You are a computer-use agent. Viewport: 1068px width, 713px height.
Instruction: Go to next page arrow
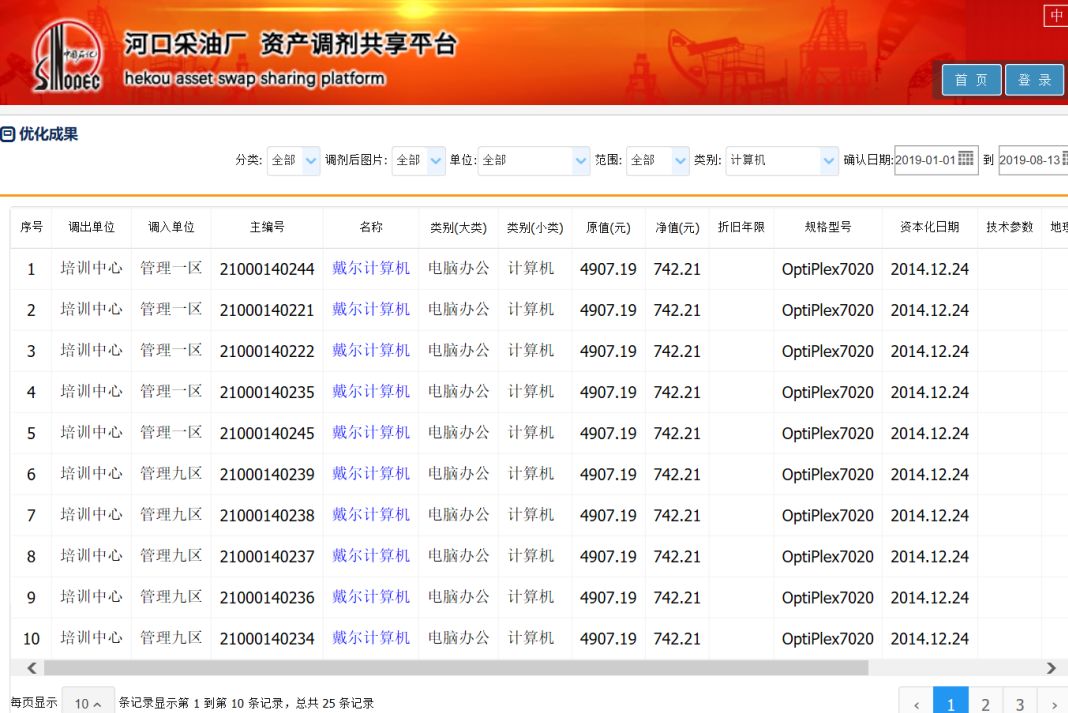point(1052,704)
